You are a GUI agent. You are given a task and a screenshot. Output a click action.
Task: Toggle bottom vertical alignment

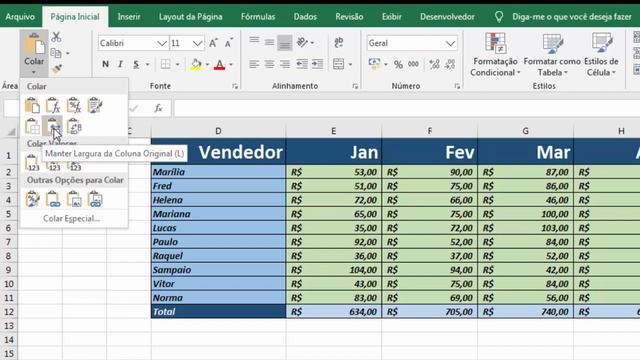(x=285, y=42)
